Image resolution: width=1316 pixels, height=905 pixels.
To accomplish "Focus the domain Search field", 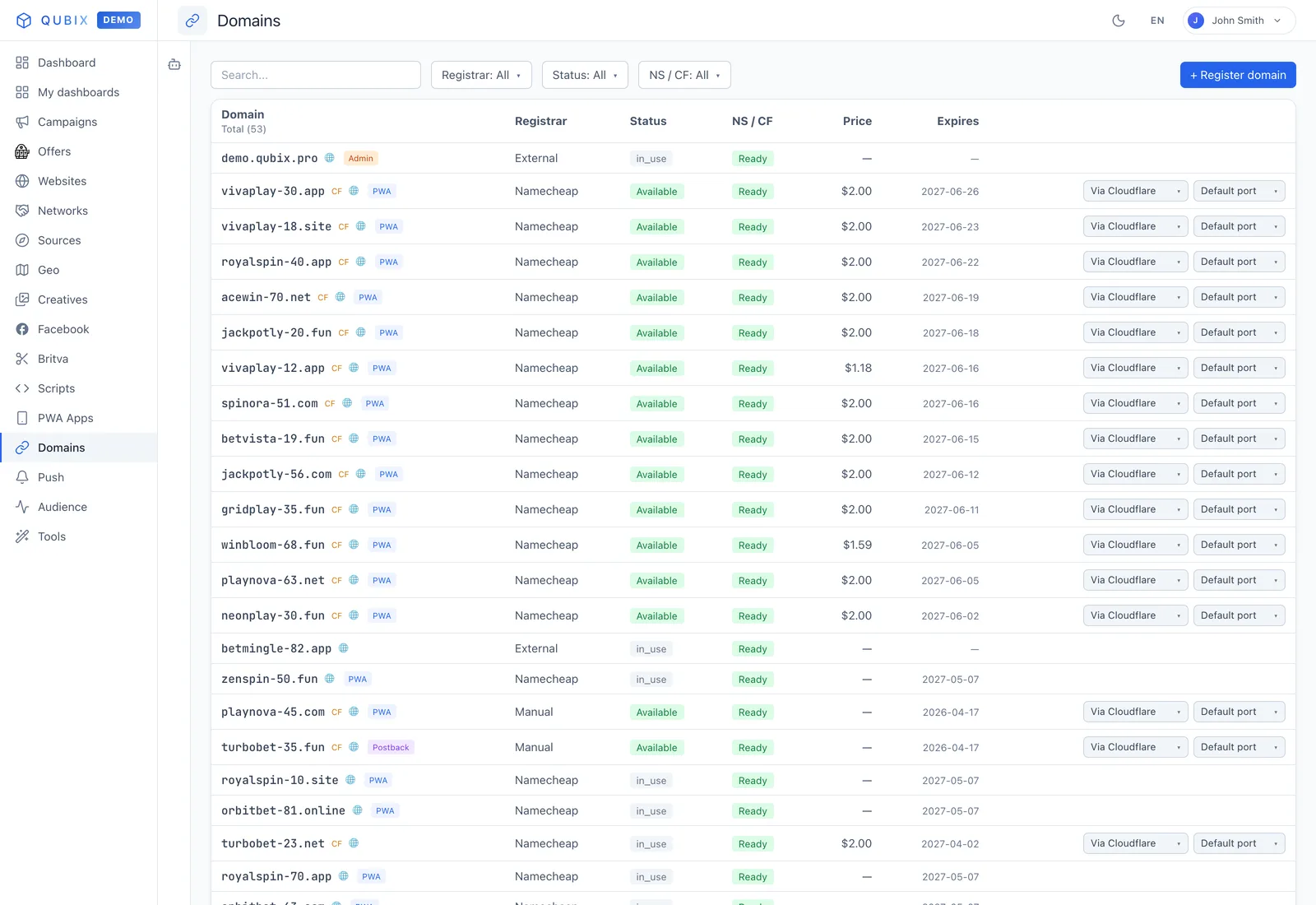I will pyautogui.click(x=316, y=75).
